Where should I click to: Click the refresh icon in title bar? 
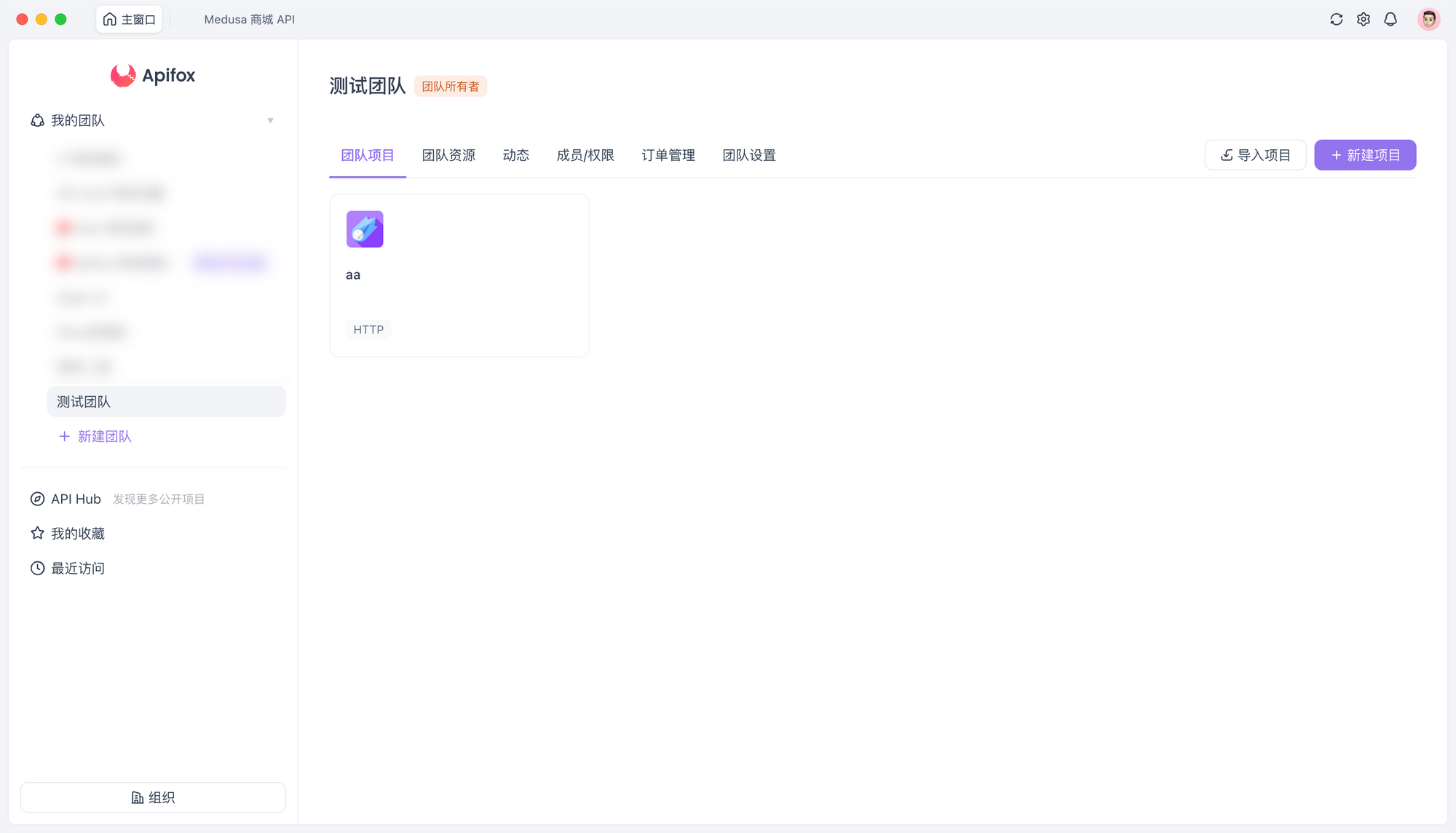click(1336, 20)
